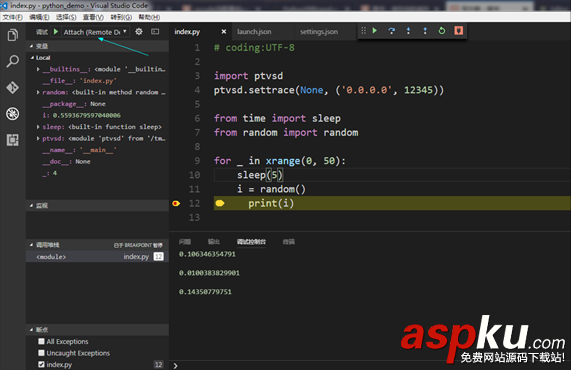The height and width of the screenshot is (370, 571).
Task: Open the Source Control view
Action: [x=13, y=87]
